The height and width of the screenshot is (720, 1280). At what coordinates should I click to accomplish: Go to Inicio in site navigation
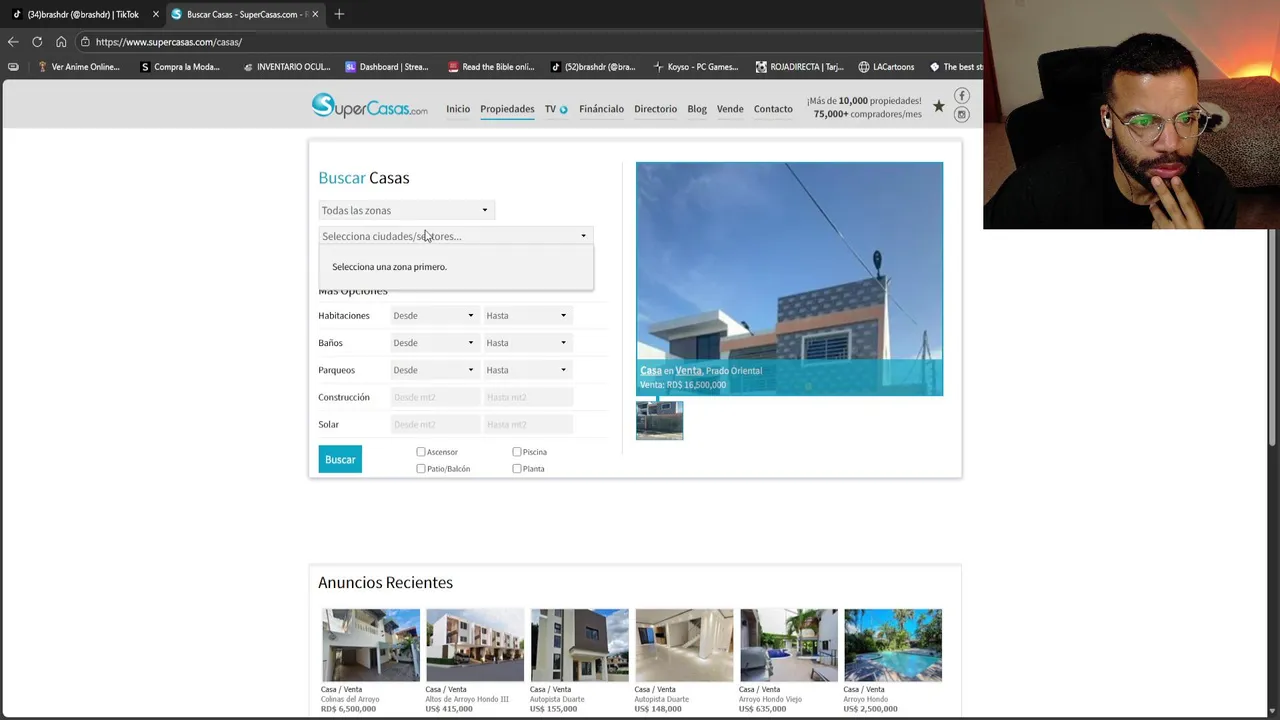pos(458,109)
